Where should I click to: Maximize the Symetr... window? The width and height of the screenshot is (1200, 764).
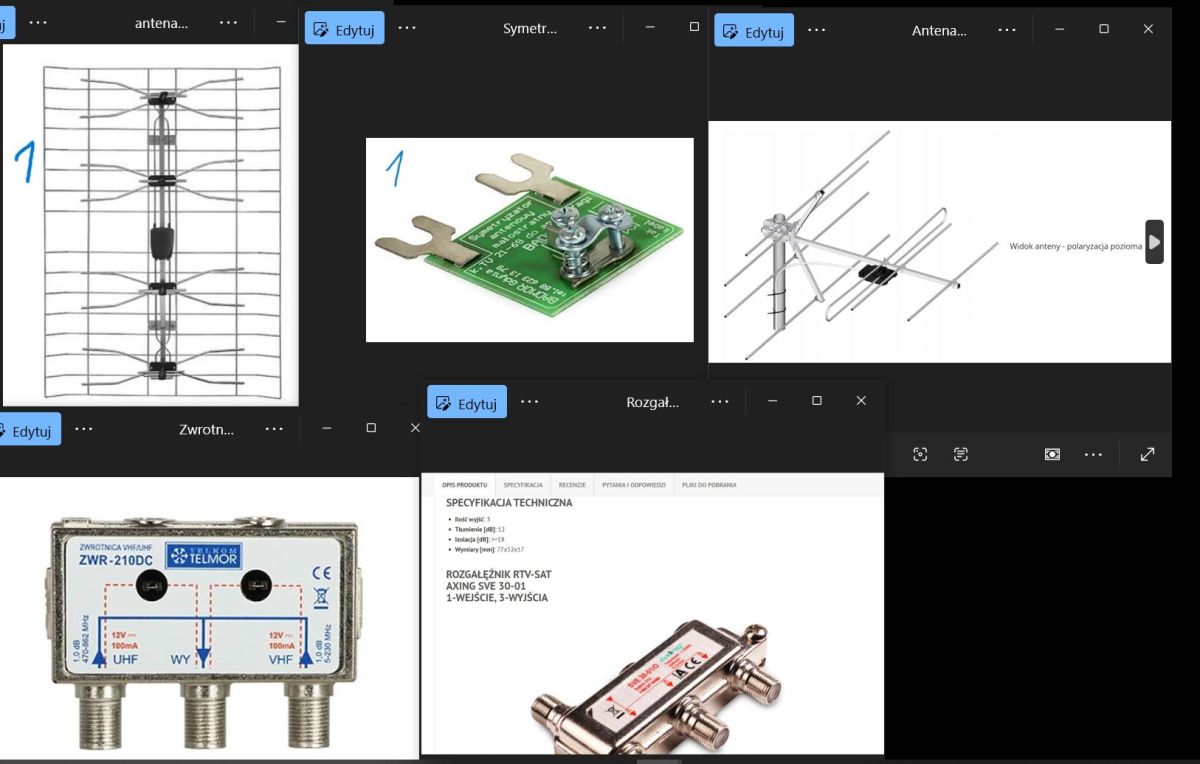694,27
